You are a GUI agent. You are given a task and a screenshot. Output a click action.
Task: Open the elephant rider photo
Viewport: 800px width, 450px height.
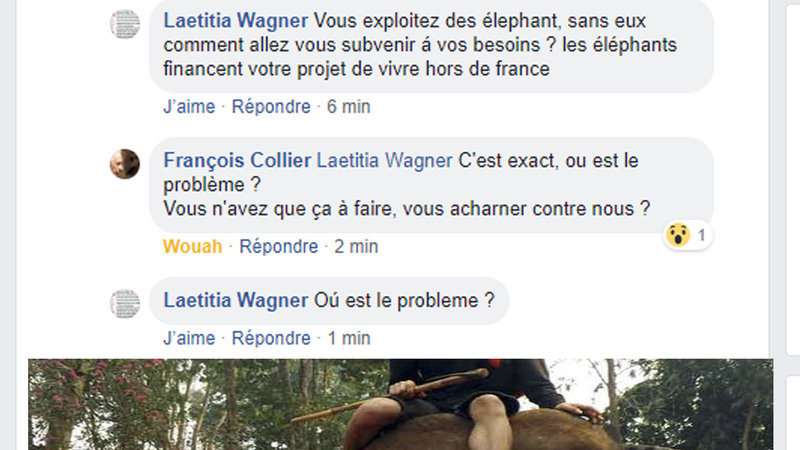click(x=401, y=404)
